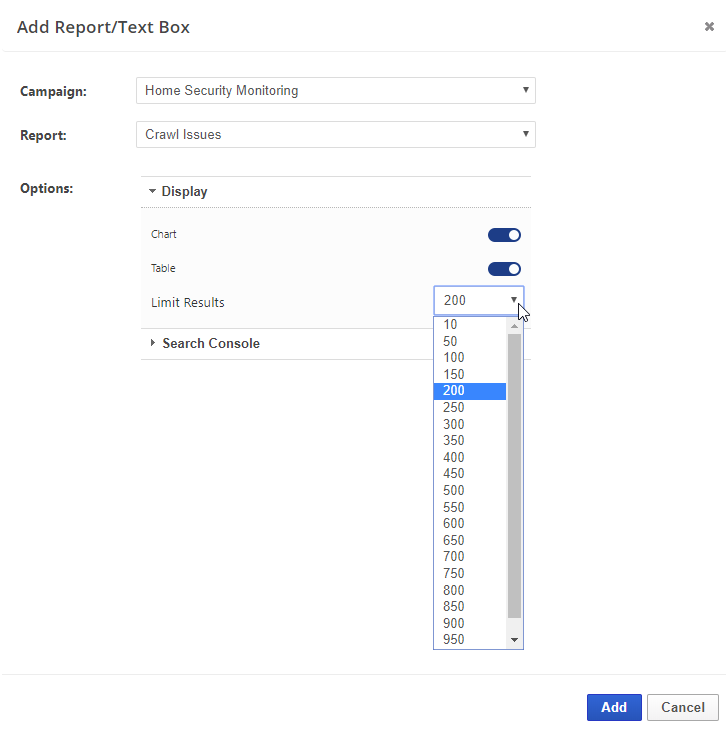Disable the Table toggle
This screenshot has width=726, height=732.
coord(504,269)
